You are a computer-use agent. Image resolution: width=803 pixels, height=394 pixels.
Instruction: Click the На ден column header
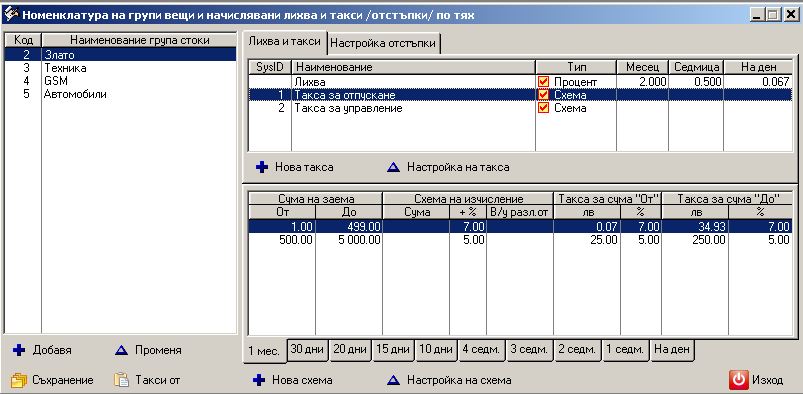[758, 67]
